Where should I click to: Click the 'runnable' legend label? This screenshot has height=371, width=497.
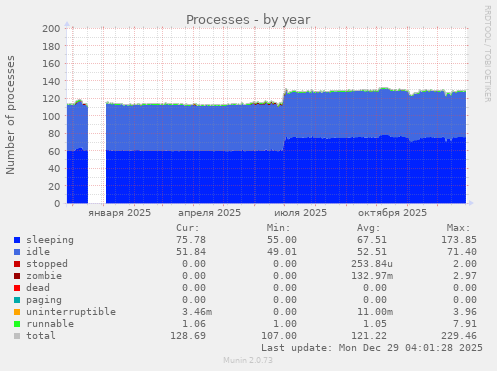(x=50, y=324)
